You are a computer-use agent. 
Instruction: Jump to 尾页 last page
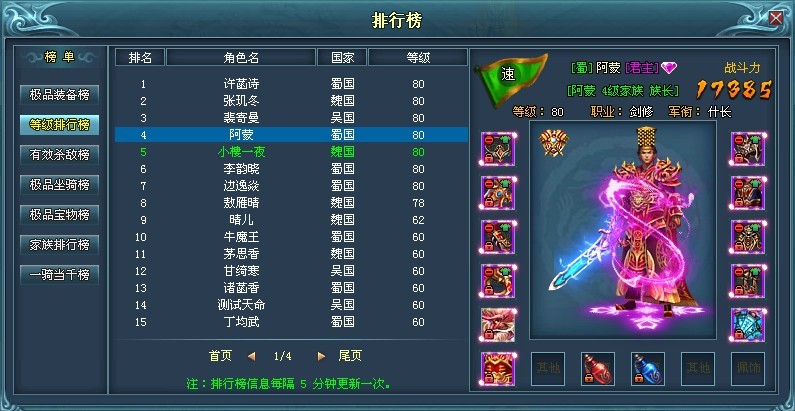pyautogui.click(x=350, y=356)
